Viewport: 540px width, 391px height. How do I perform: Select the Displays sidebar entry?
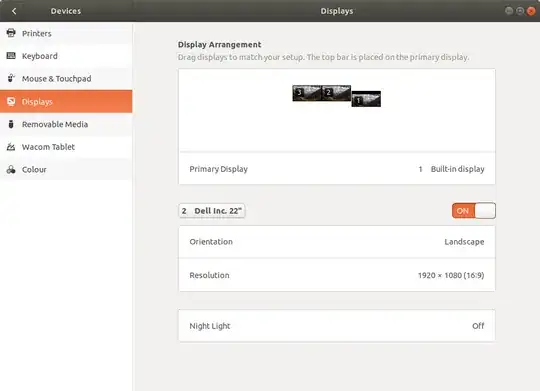tap(66, 101)
